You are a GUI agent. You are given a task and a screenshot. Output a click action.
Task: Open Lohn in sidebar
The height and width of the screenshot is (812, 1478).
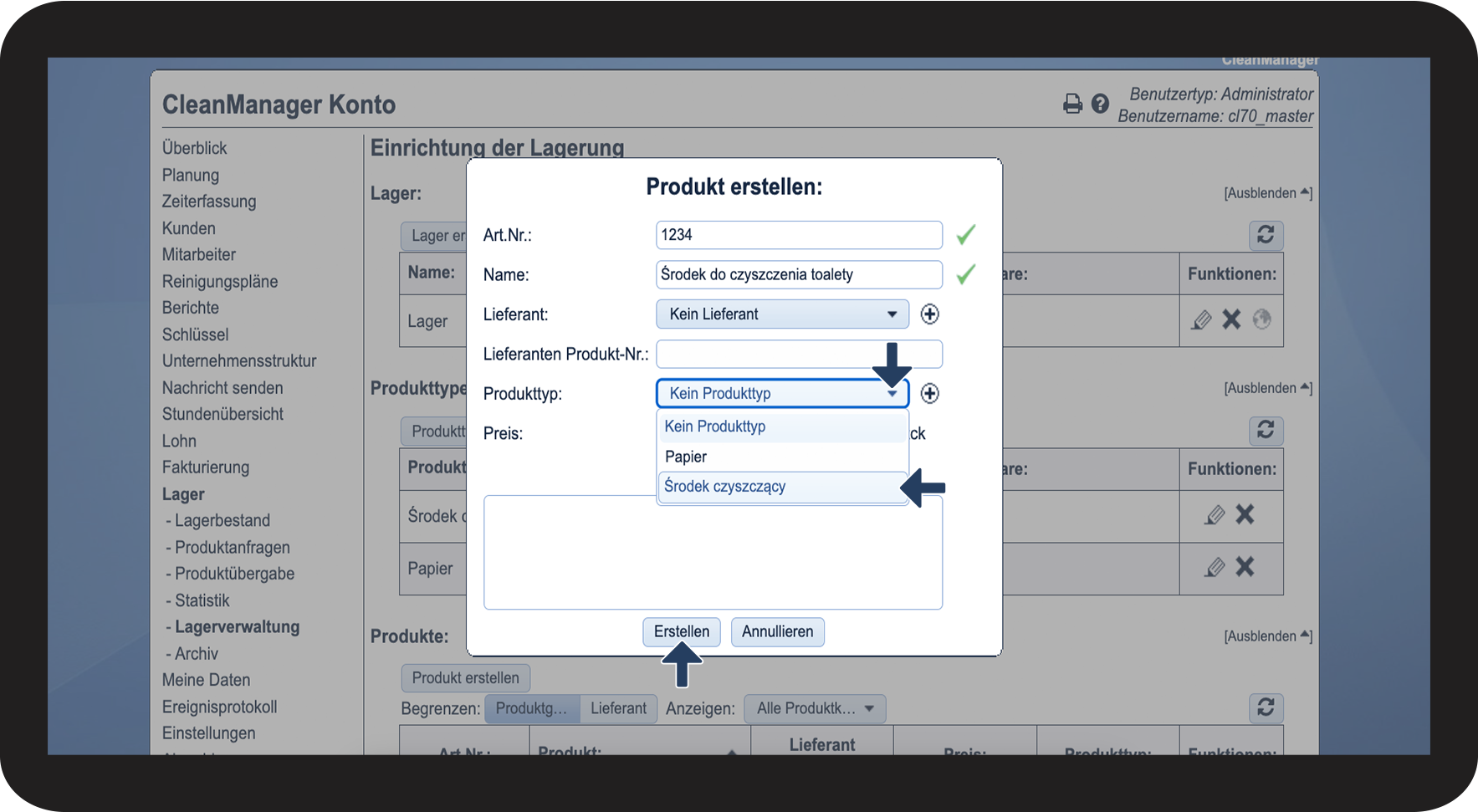[x=179, y=441]
